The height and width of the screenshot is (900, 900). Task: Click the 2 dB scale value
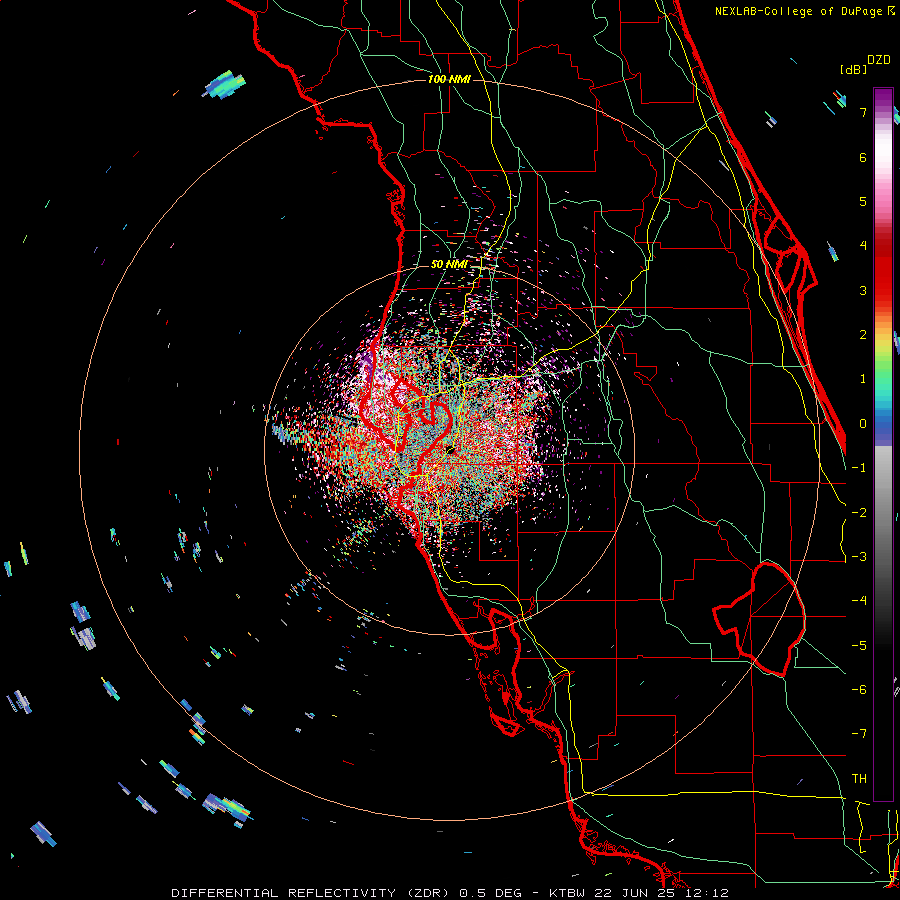(863, 335)
